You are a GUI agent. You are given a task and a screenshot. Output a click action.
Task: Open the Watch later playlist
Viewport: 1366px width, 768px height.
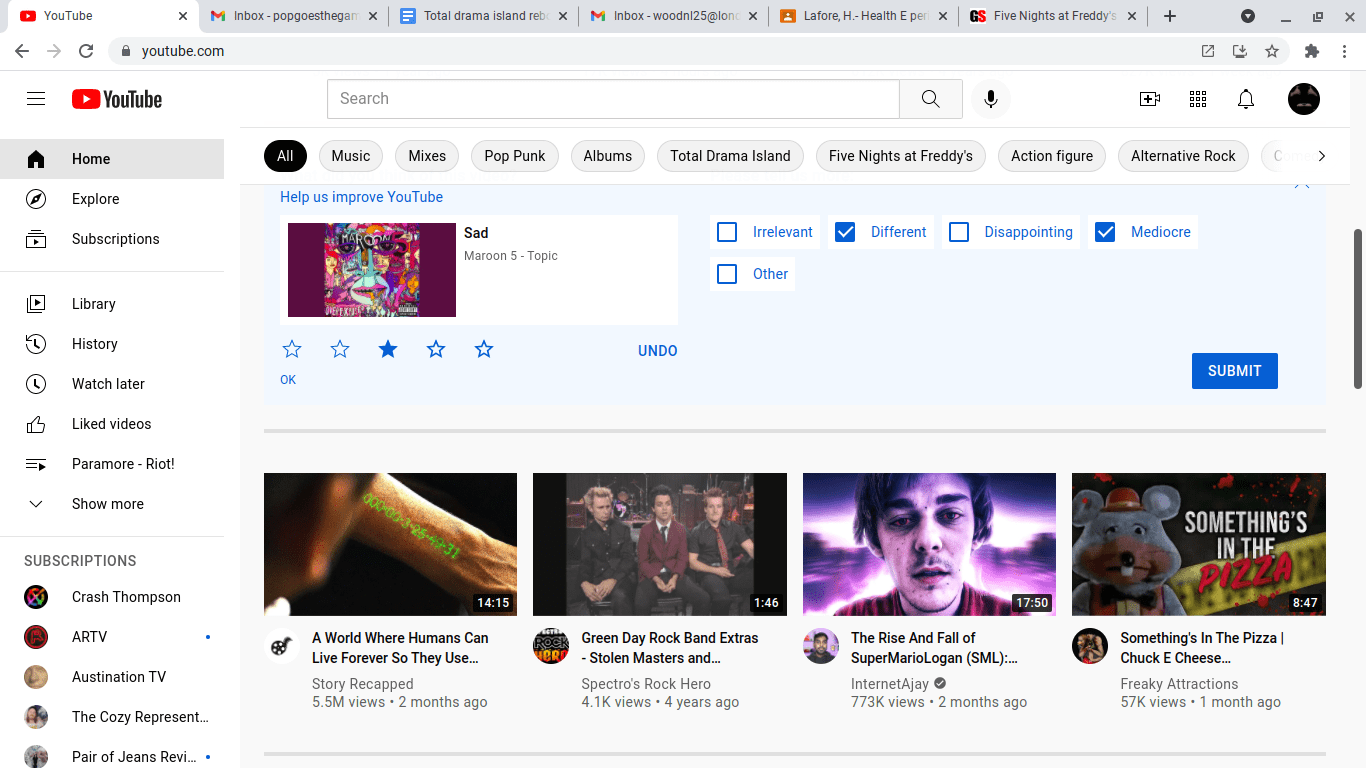[x=112, y=384]
